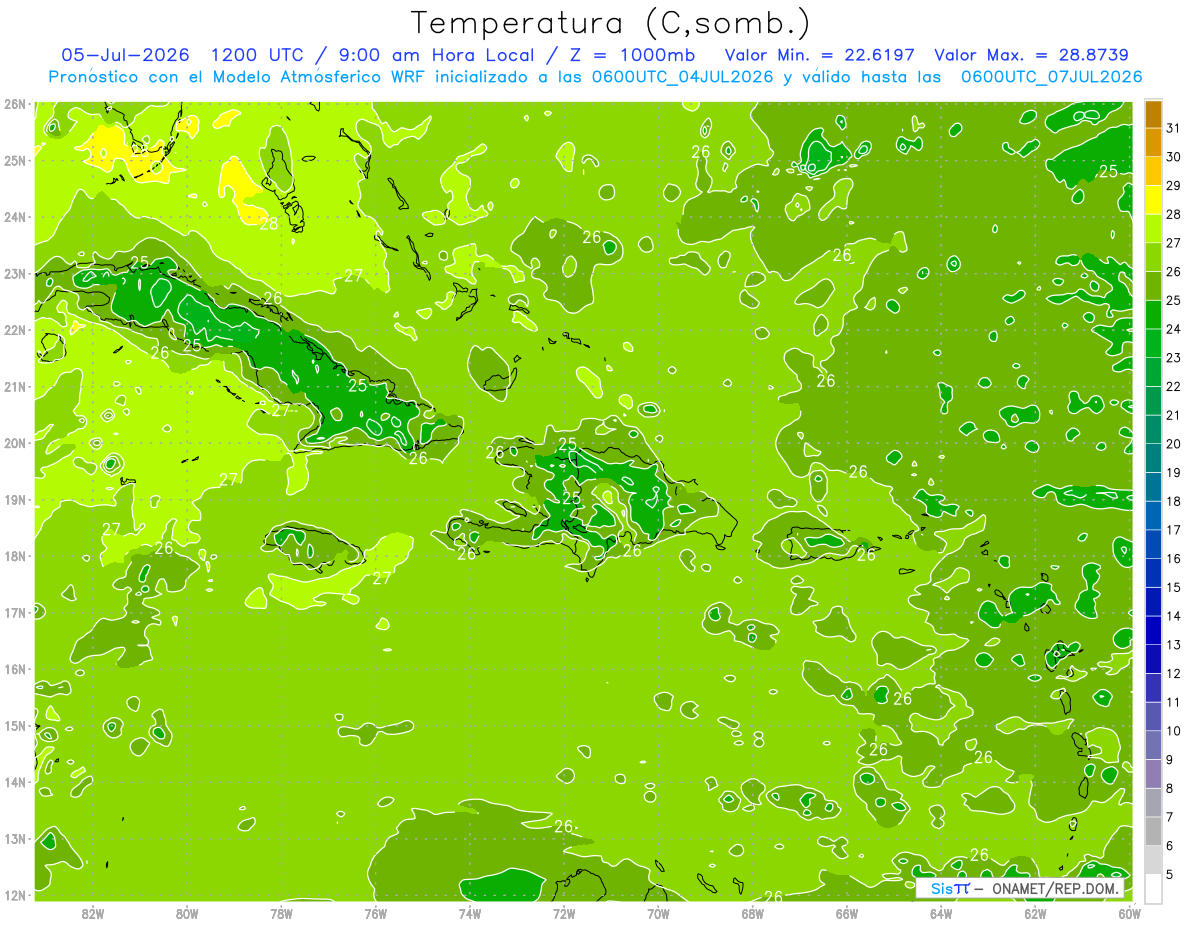Click the "14N" latitude axis label
The image size is (1200, 927).
pyautogui.click(x=15, y=782)
